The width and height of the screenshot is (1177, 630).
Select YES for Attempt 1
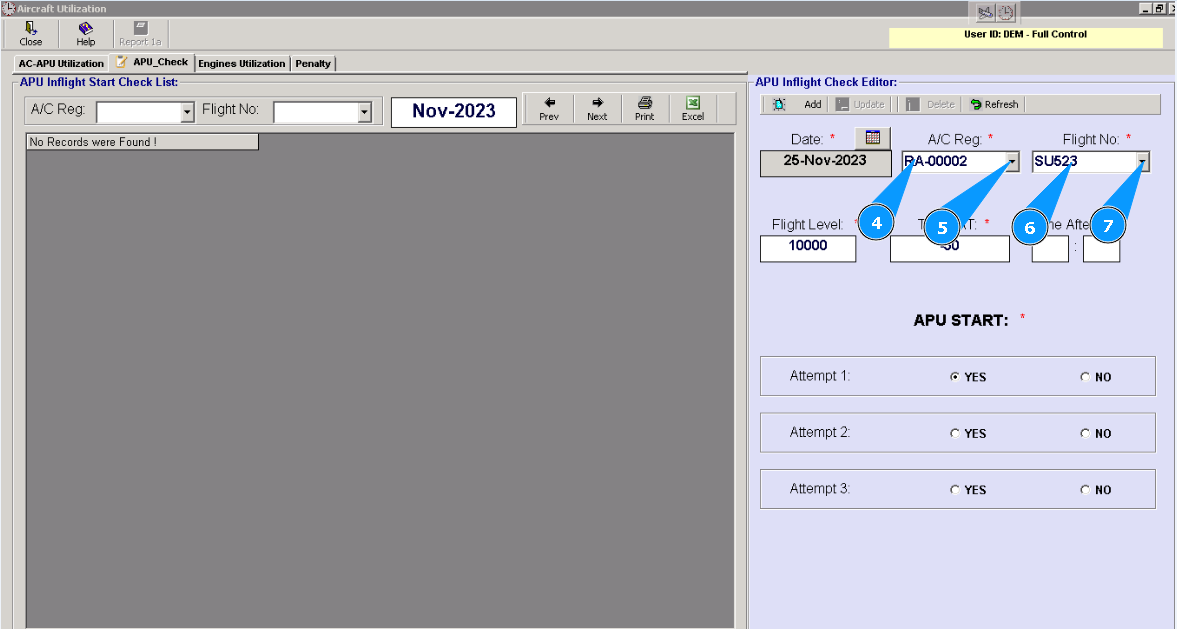(x=955, y=377)
